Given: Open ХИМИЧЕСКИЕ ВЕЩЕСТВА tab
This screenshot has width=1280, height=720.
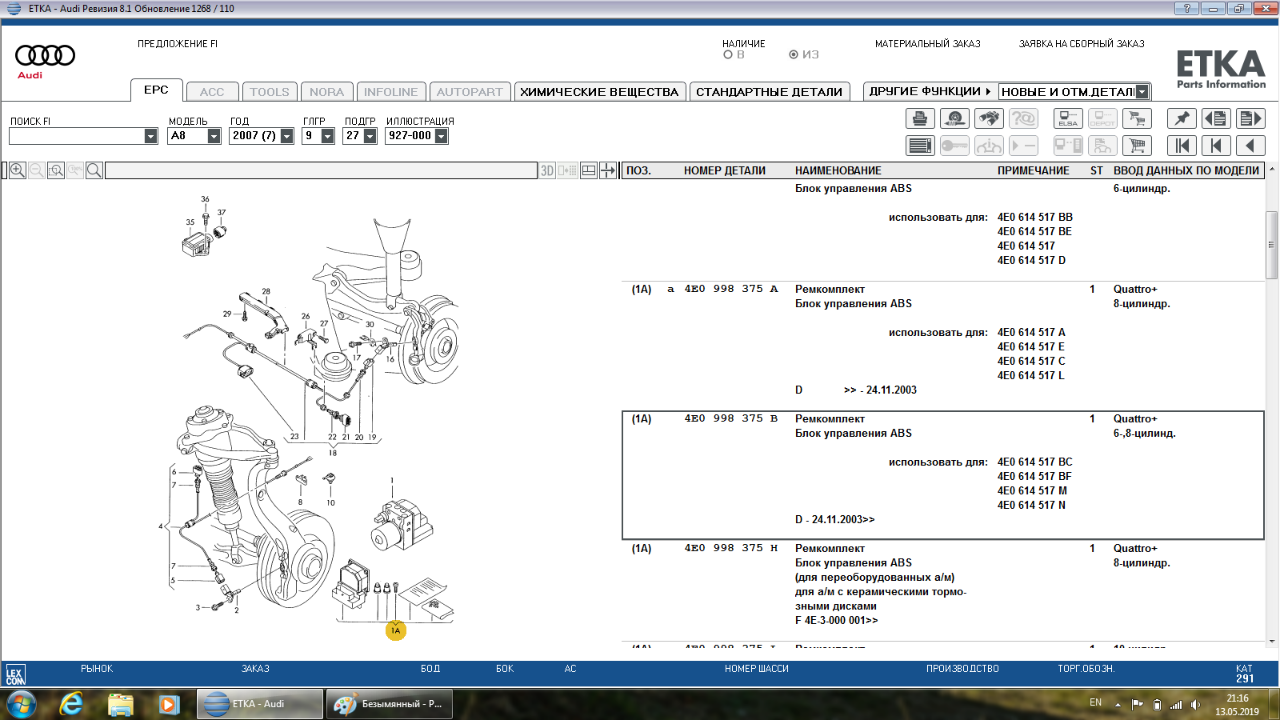Looking at the screenshot, I should [600, 91].
